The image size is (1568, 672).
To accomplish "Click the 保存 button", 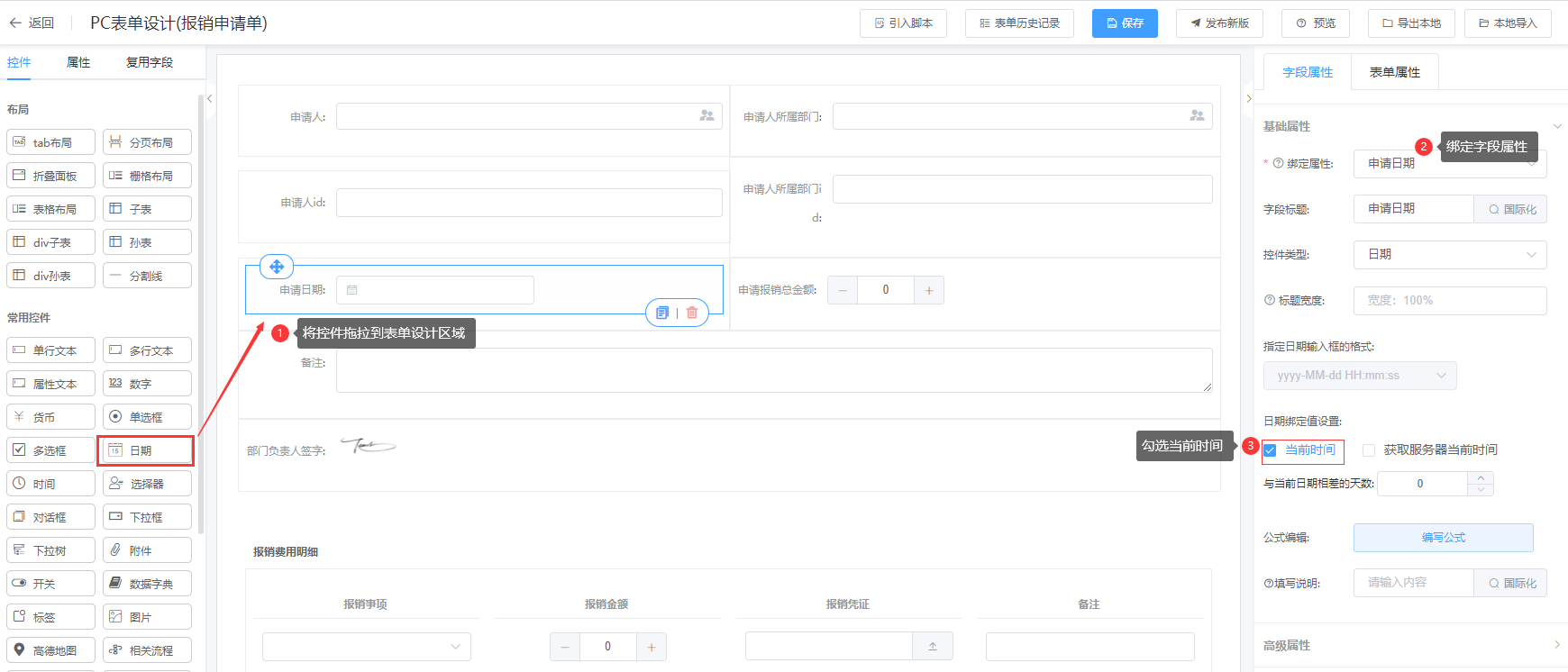I will [1125, 23].
